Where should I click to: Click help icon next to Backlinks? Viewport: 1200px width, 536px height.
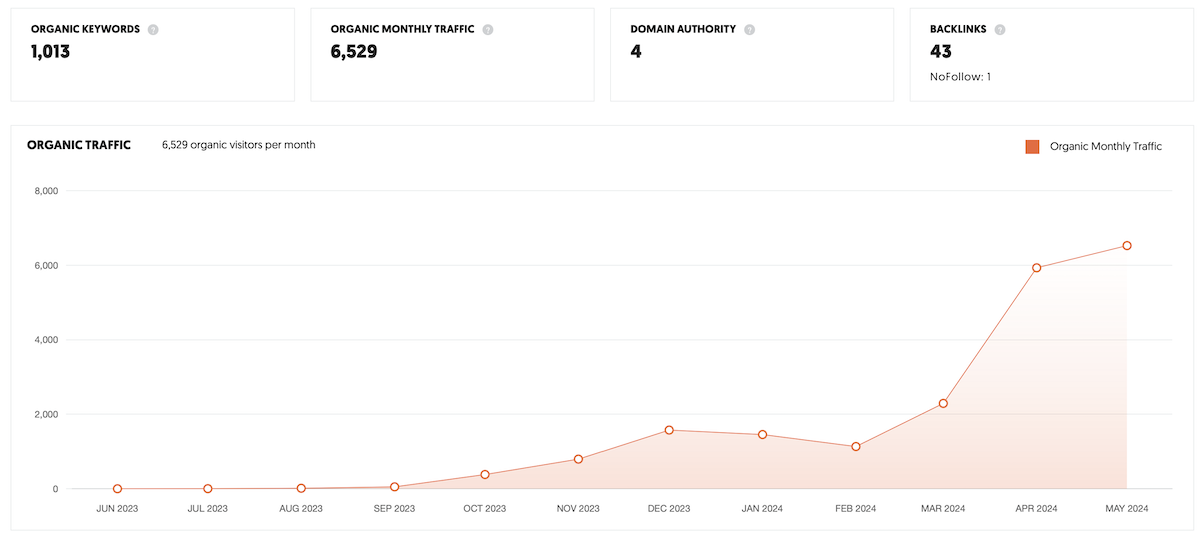[x=1000, y=30]
